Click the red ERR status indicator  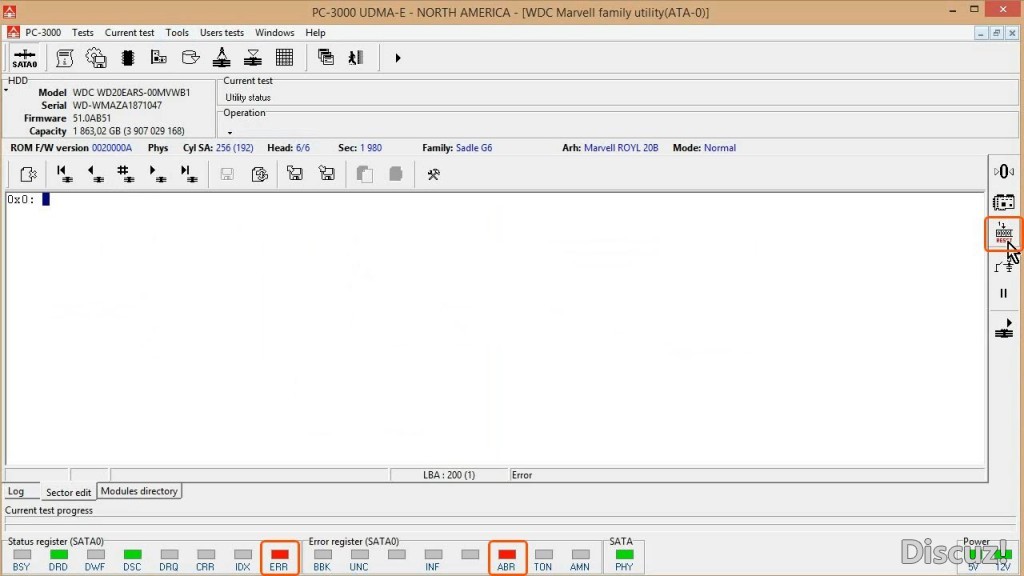[280, 554]
